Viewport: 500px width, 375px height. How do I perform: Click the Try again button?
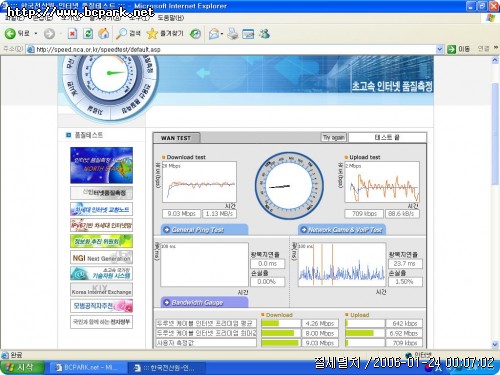tap(333, 137)
